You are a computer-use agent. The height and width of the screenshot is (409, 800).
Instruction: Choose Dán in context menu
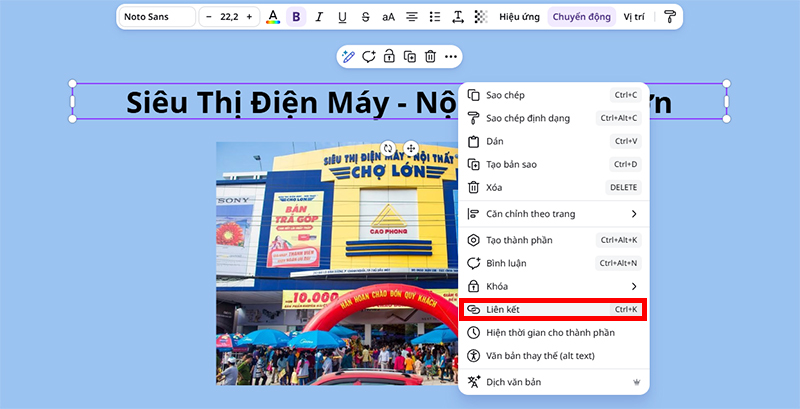[554, 141]
